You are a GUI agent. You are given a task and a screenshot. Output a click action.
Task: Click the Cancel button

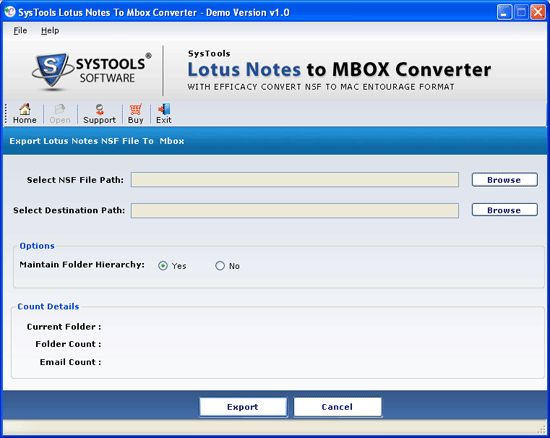[337, 407]
